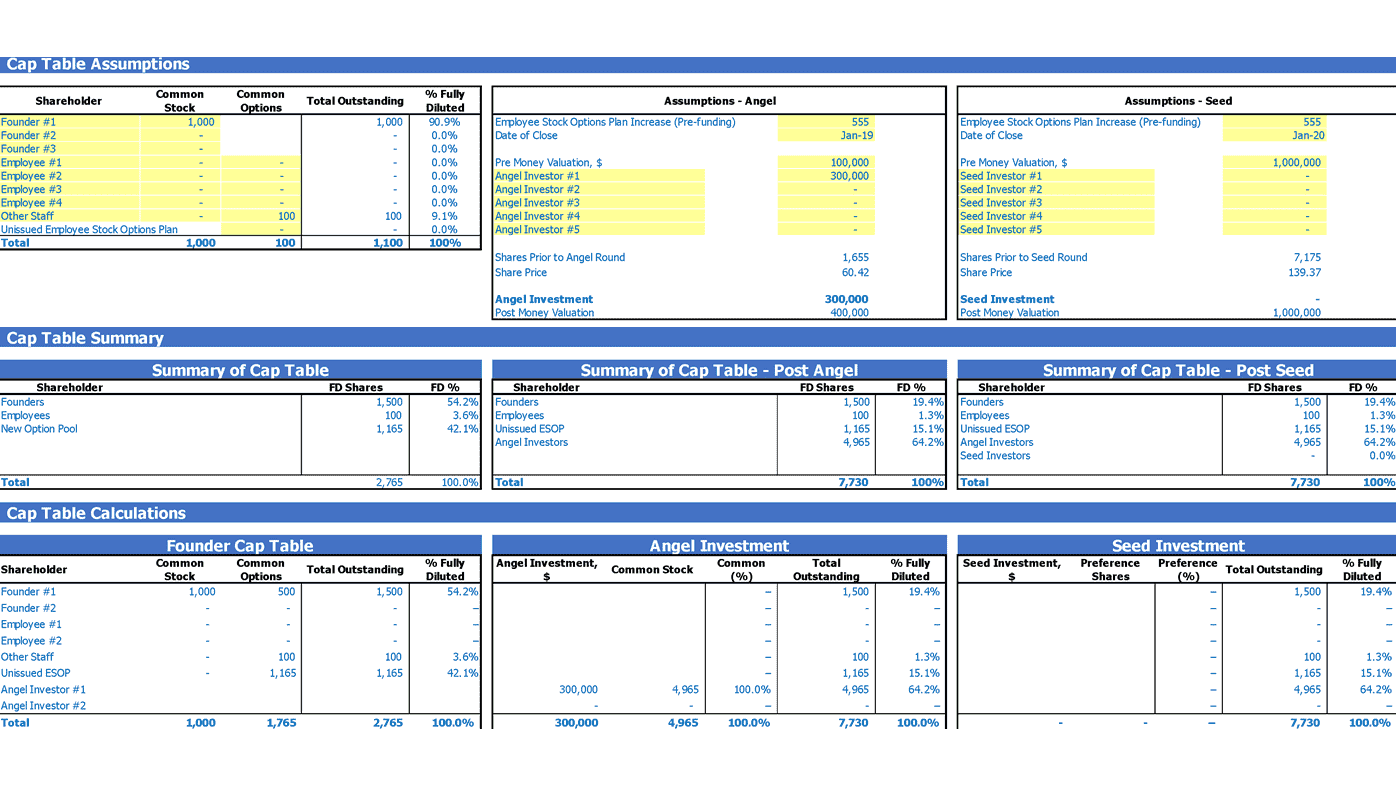Select the Angel Investment, $ column header
Screen dimensions: 1396x786
547,570
